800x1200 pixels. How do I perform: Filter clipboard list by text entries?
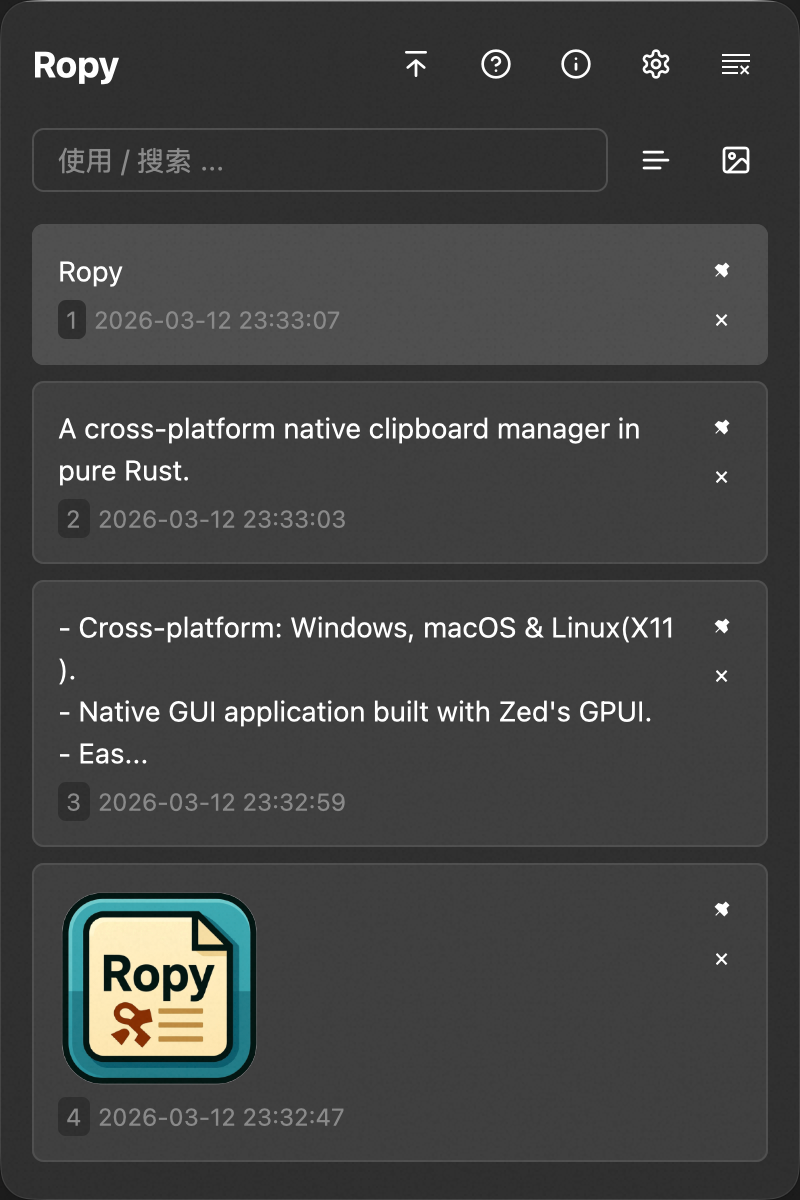click(x=656, y=160)
